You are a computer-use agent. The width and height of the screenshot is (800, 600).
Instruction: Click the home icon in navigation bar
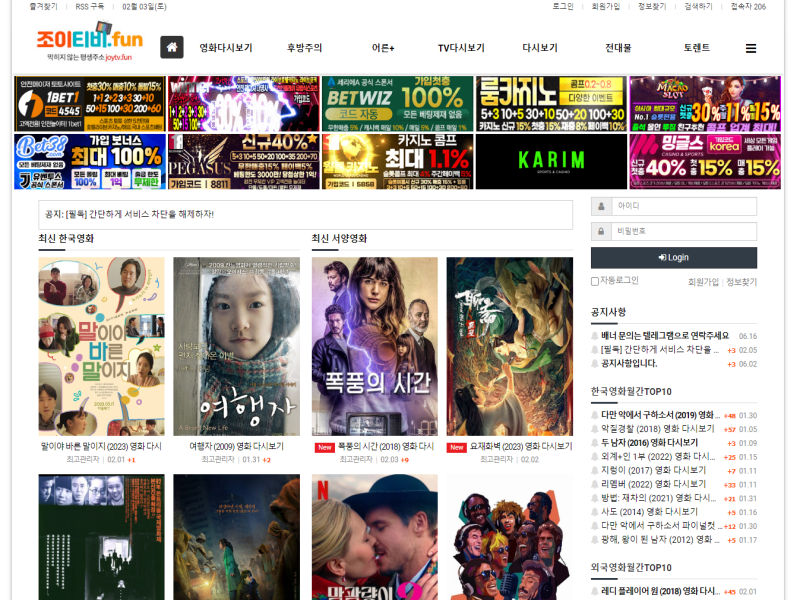(x=172, y=48)
